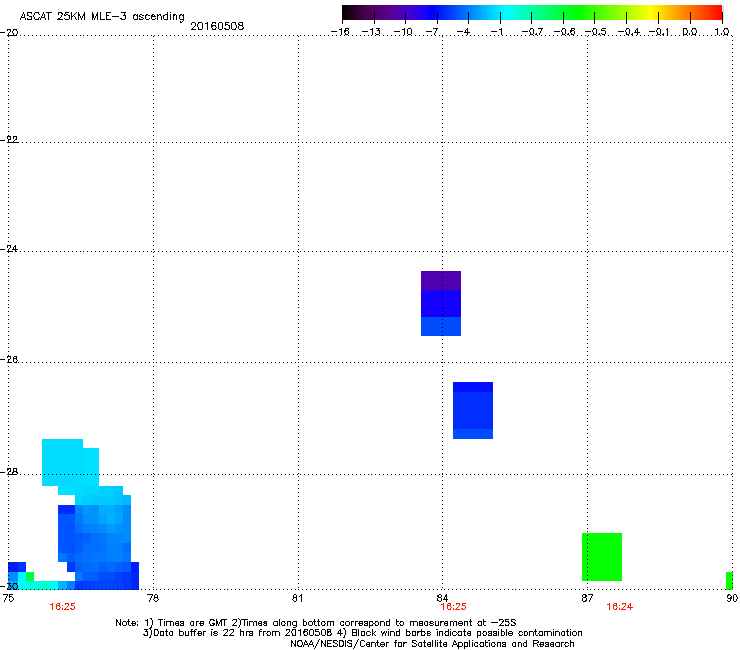The width and height of the screenshot is (740, 650).
Task: Click the '75' longitude axis label
Action: click(8, 598)
